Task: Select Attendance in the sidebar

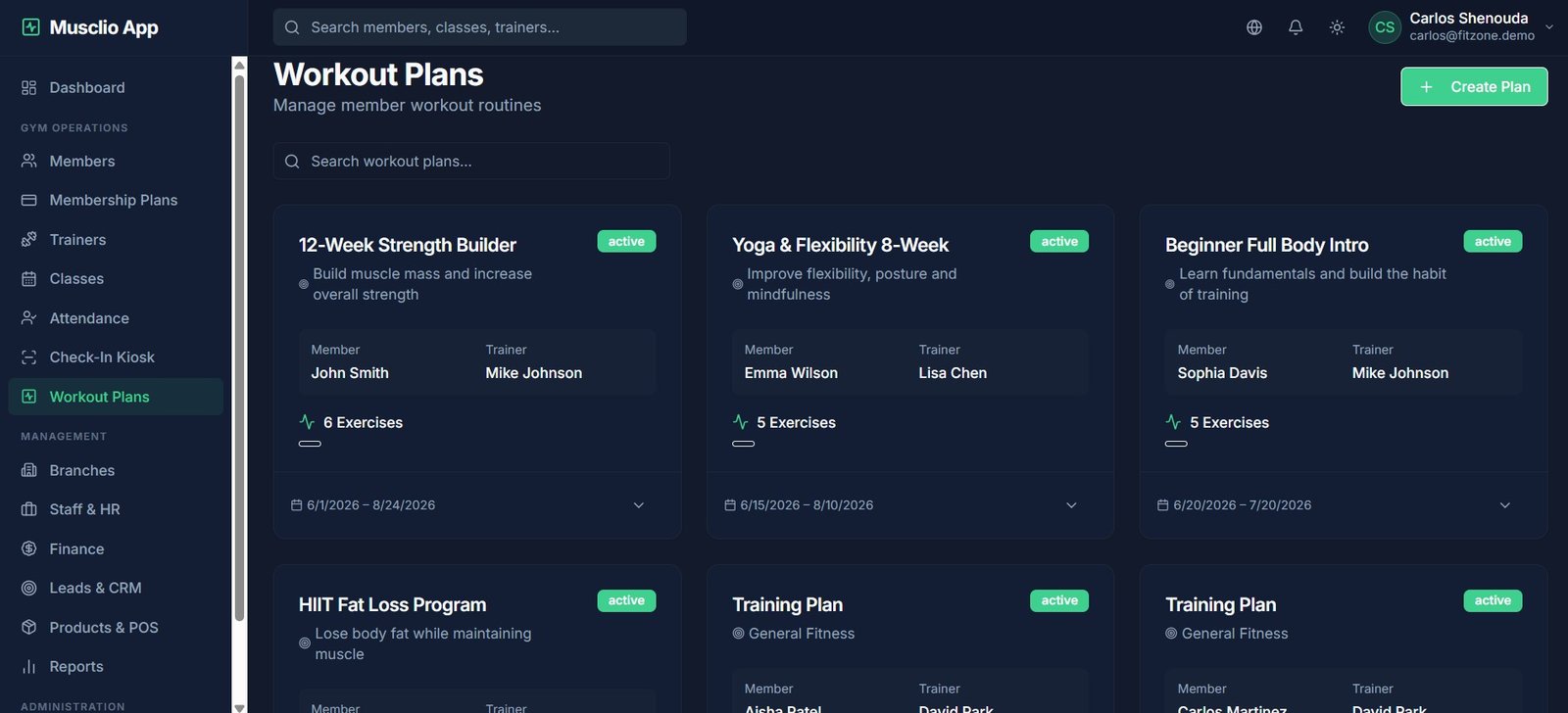Action: (x=116, y=318)
